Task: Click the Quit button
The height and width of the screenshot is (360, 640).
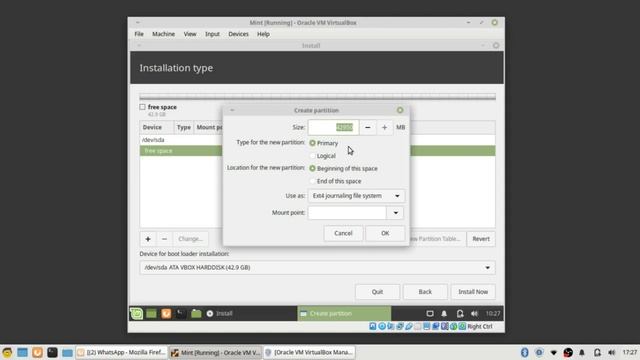Action: [377, 292]
